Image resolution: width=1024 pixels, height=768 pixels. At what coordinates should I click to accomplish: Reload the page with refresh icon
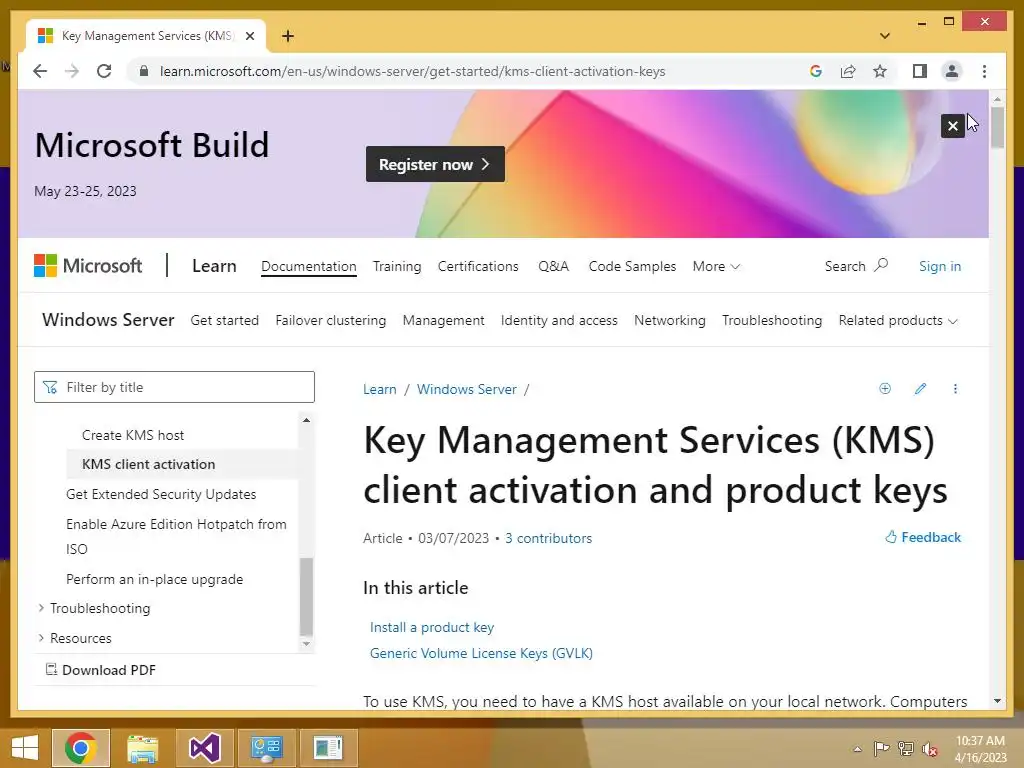104,71
